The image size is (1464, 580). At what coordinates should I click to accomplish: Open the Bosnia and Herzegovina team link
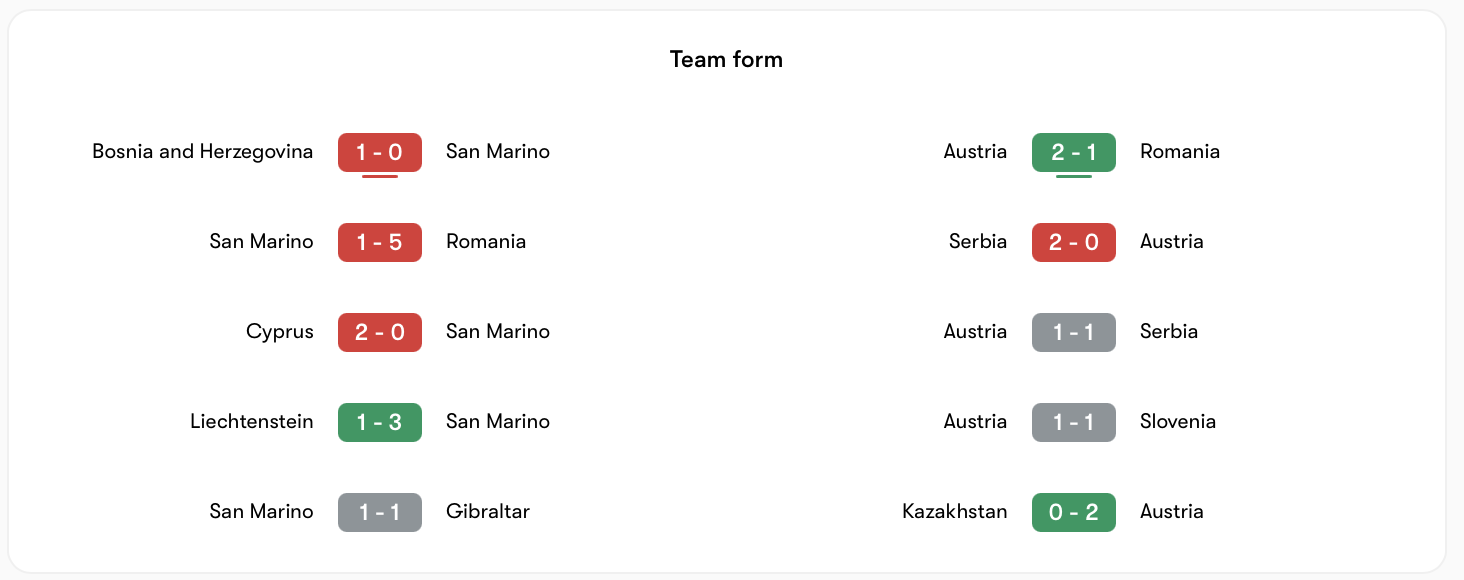[x=203, y=152]
